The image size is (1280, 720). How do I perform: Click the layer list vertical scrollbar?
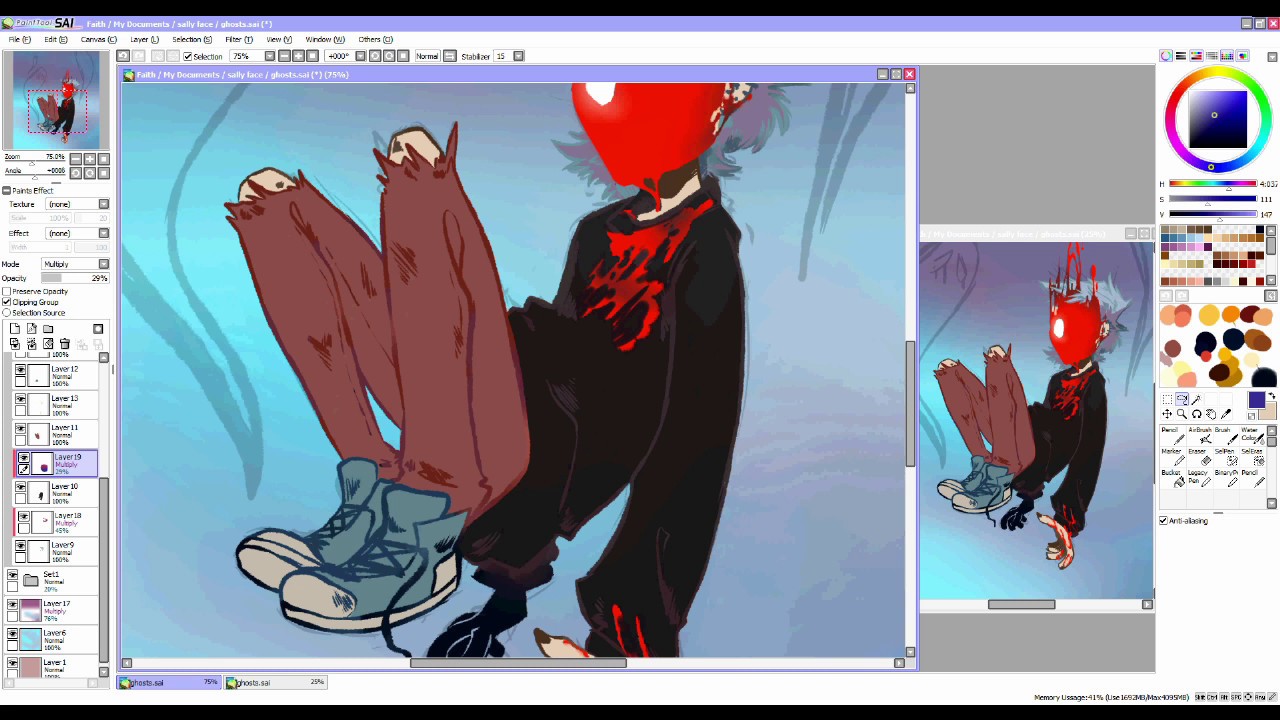(x=103, y=569)
